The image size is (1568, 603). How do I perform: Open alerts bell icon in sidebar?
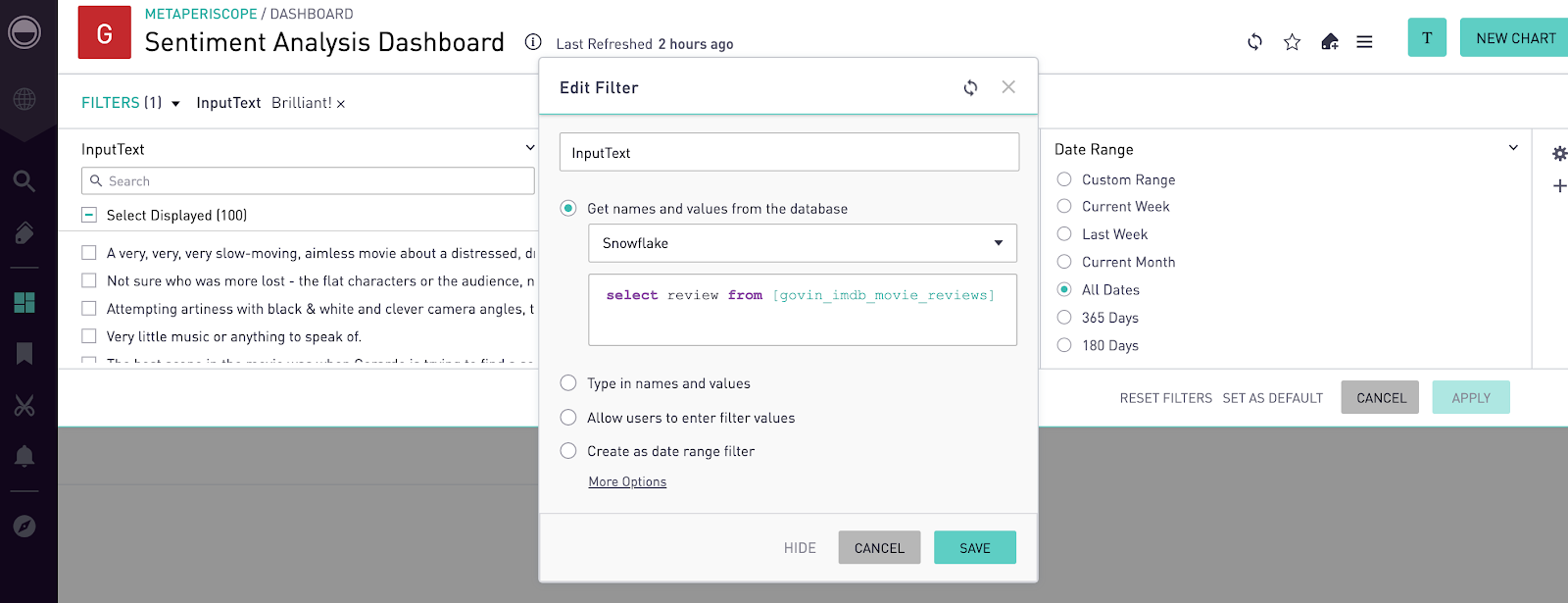coord(24,456)
